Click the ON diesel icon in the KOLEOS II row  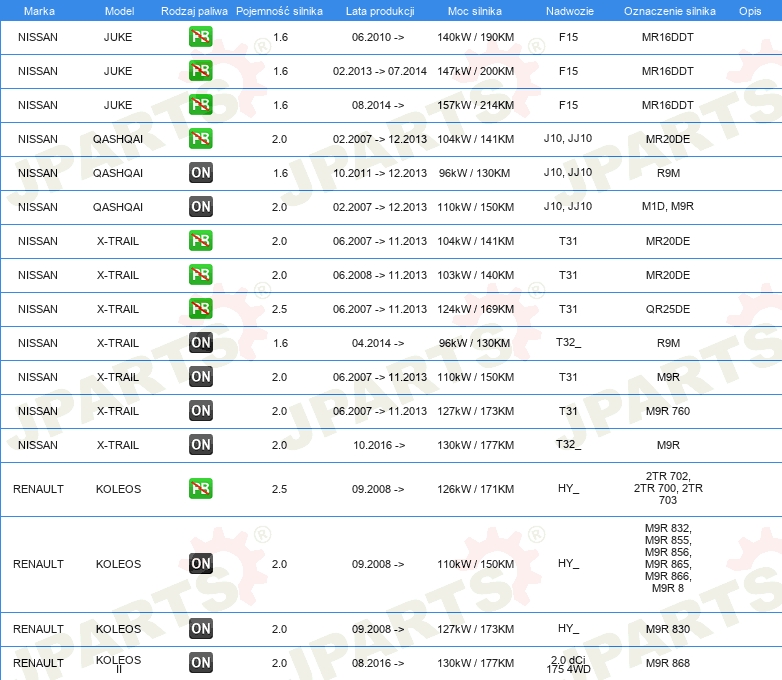(x=200, y=663)
